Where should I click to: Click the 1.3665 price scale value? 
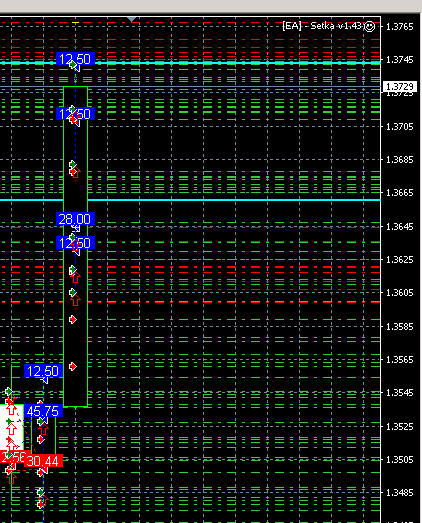(400, 193)
